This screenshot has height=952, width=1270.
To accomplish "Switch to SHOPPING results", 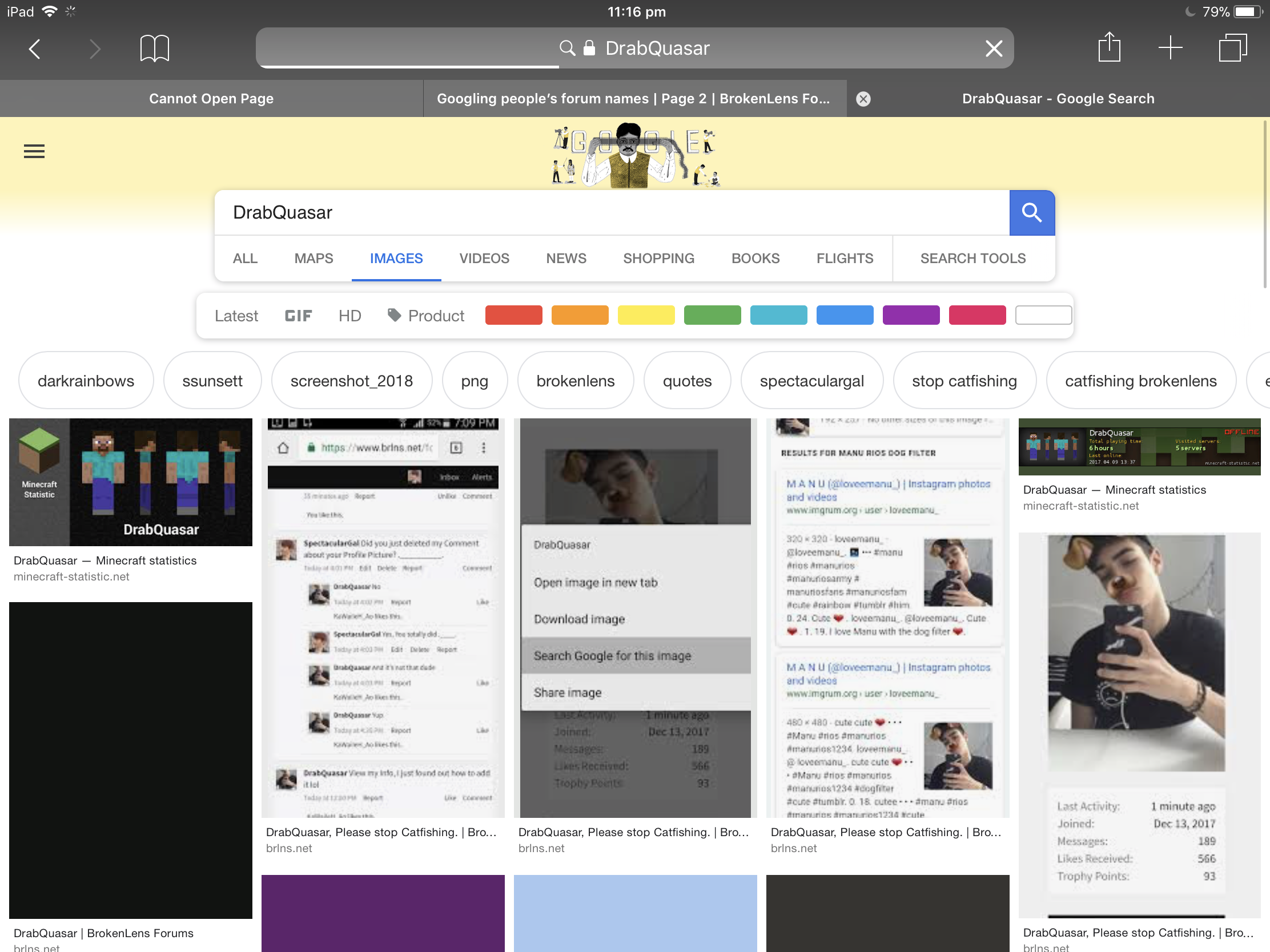I will coord(658,258).
